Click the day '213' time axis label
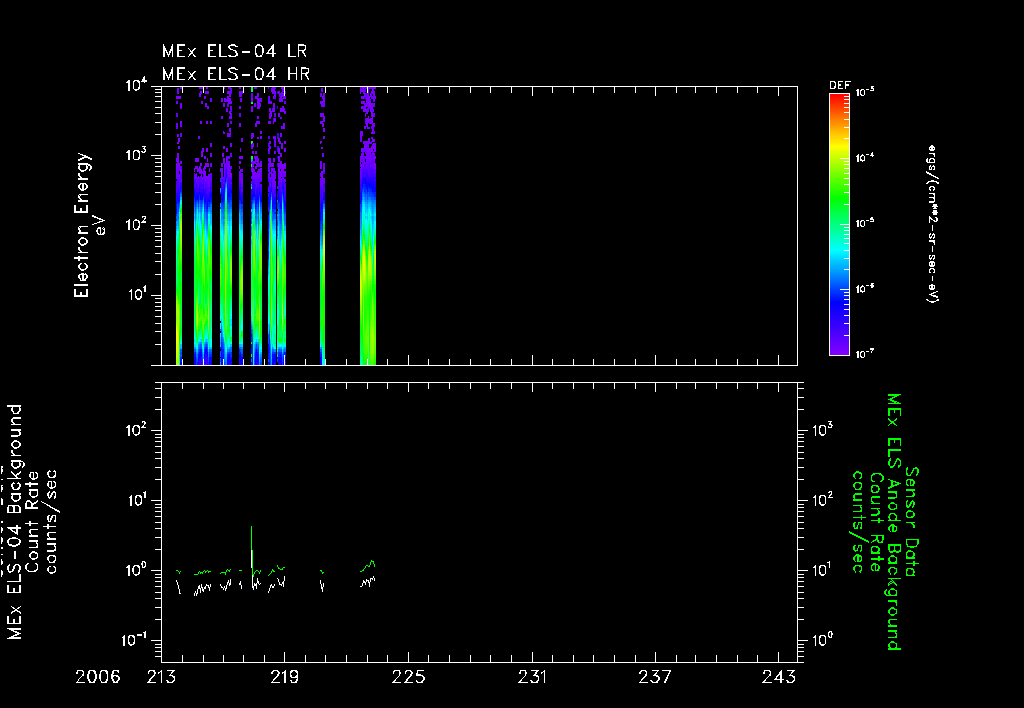This screenshot has width=1024, height=708. (x=161, y=677)
